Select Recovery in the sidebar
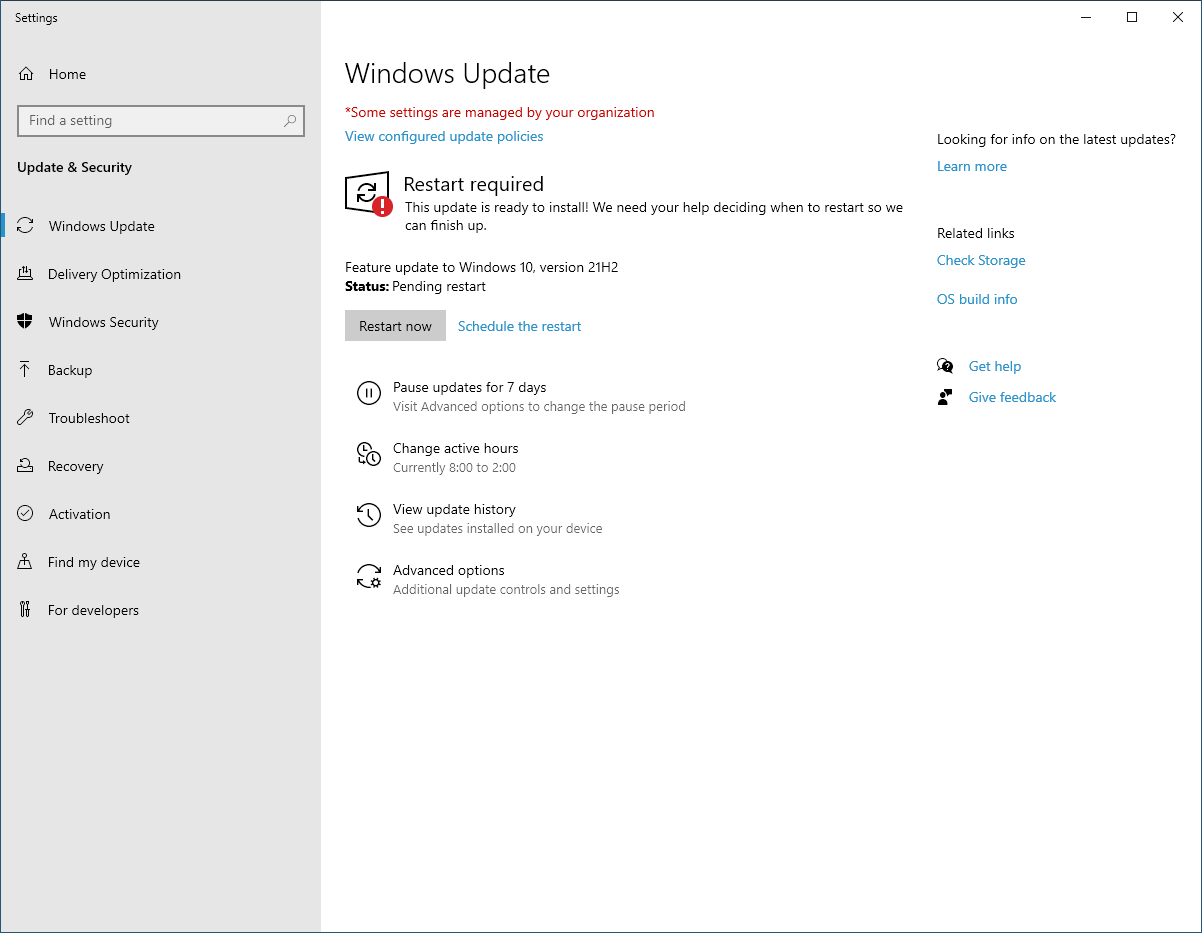Image resolution: width=1202 pixels, height=933 pixels. [x=160, y=466]
